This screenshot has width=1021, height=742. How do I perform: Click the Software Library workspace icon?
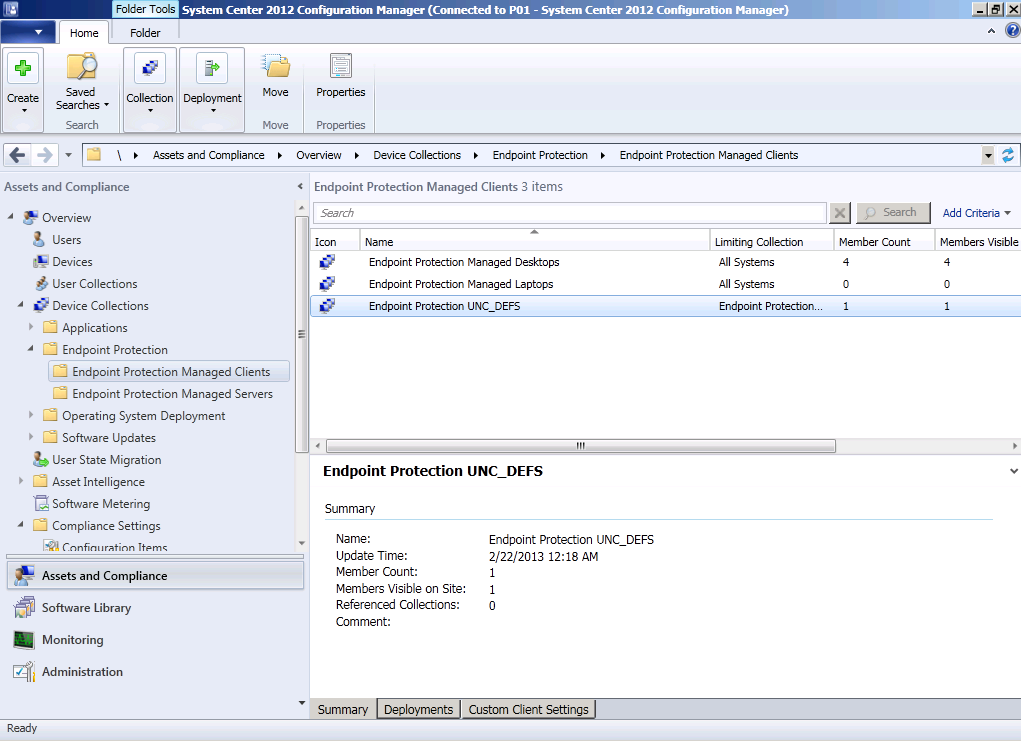click(x=24, y=607)
